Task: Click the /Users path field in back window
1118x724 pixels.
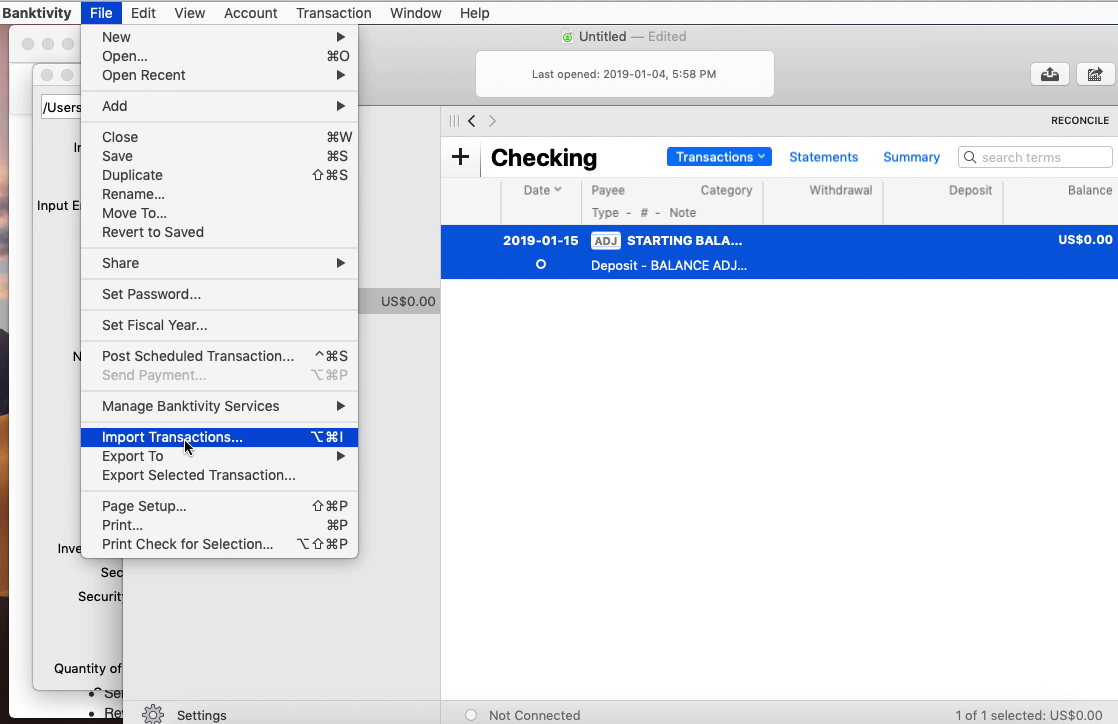Action: (61, 108)
